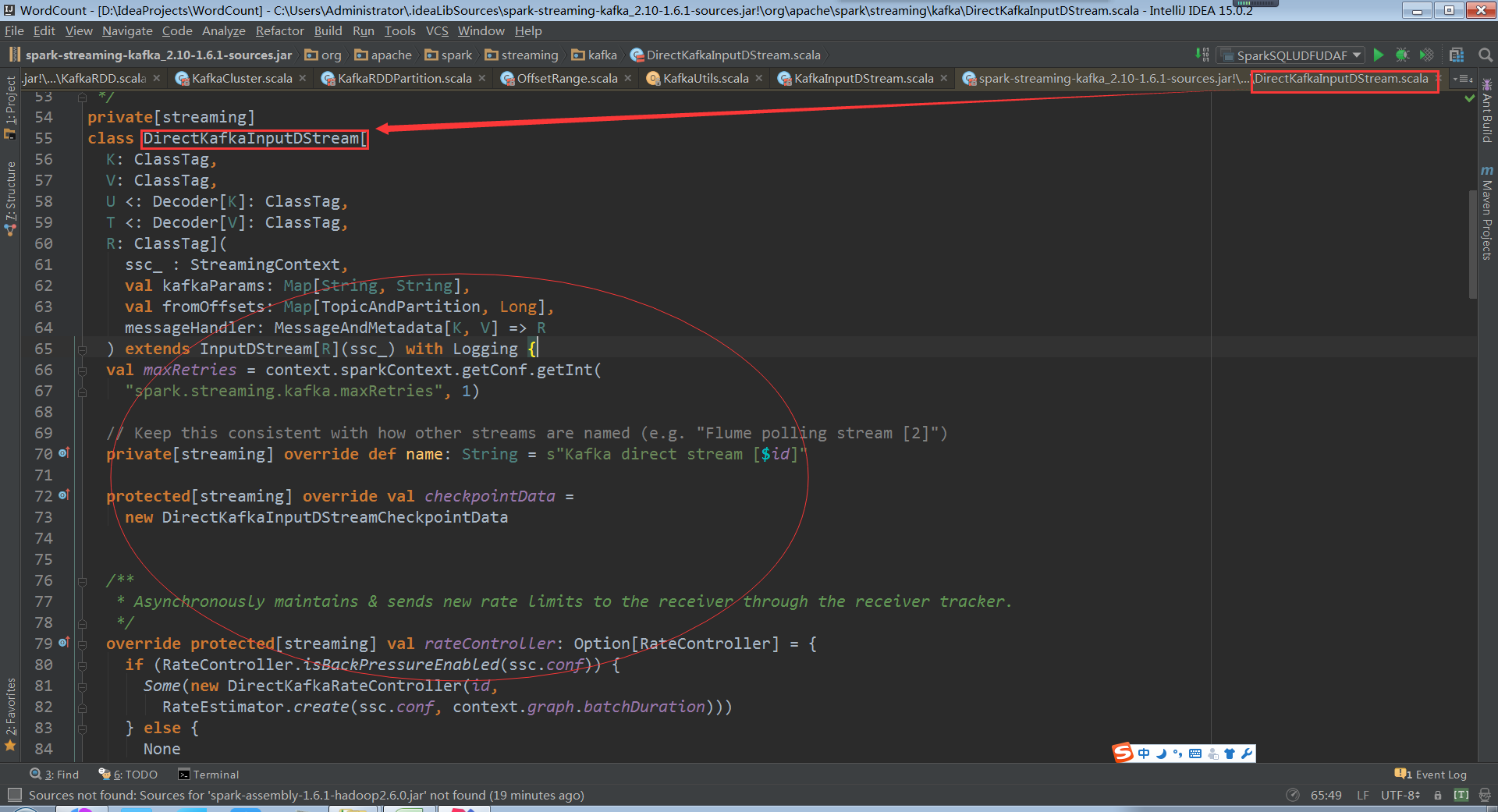The image size is (1498, 812).
Task: Open the Tools menu
Action: 400,30
